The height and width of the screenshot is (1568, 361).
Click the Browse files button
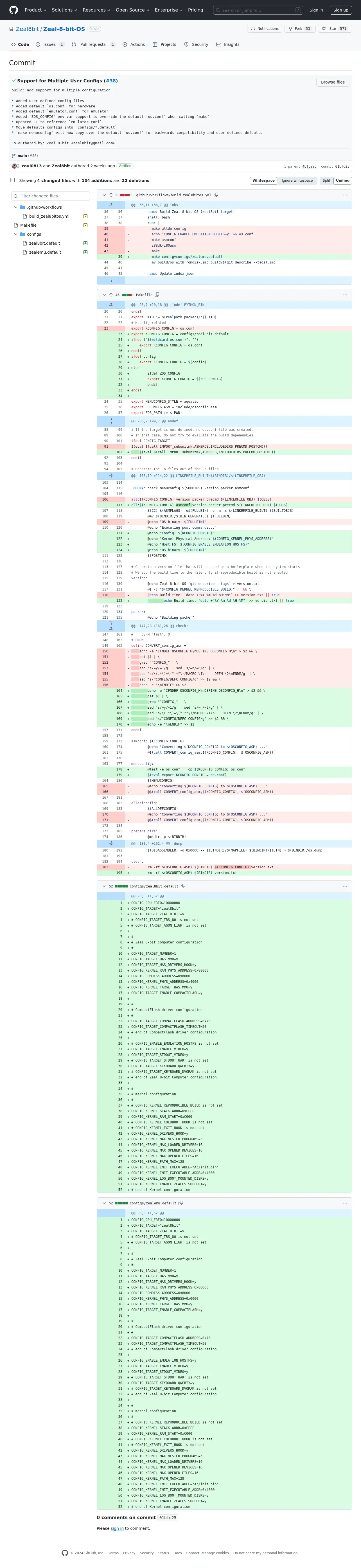point(332,82)
